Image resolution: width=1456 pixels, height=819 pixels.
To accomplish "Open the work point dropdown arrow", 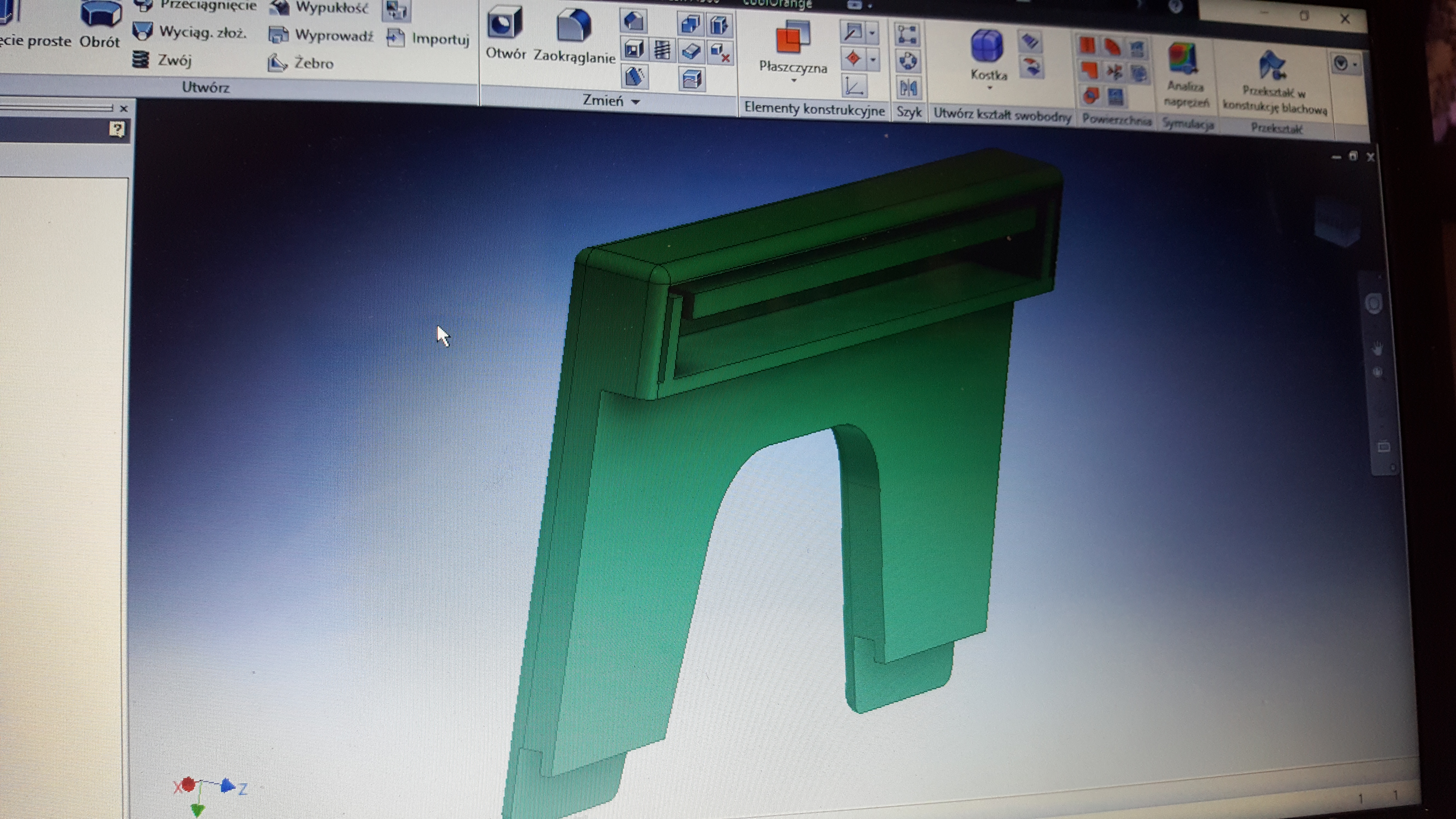I will 874,59.
